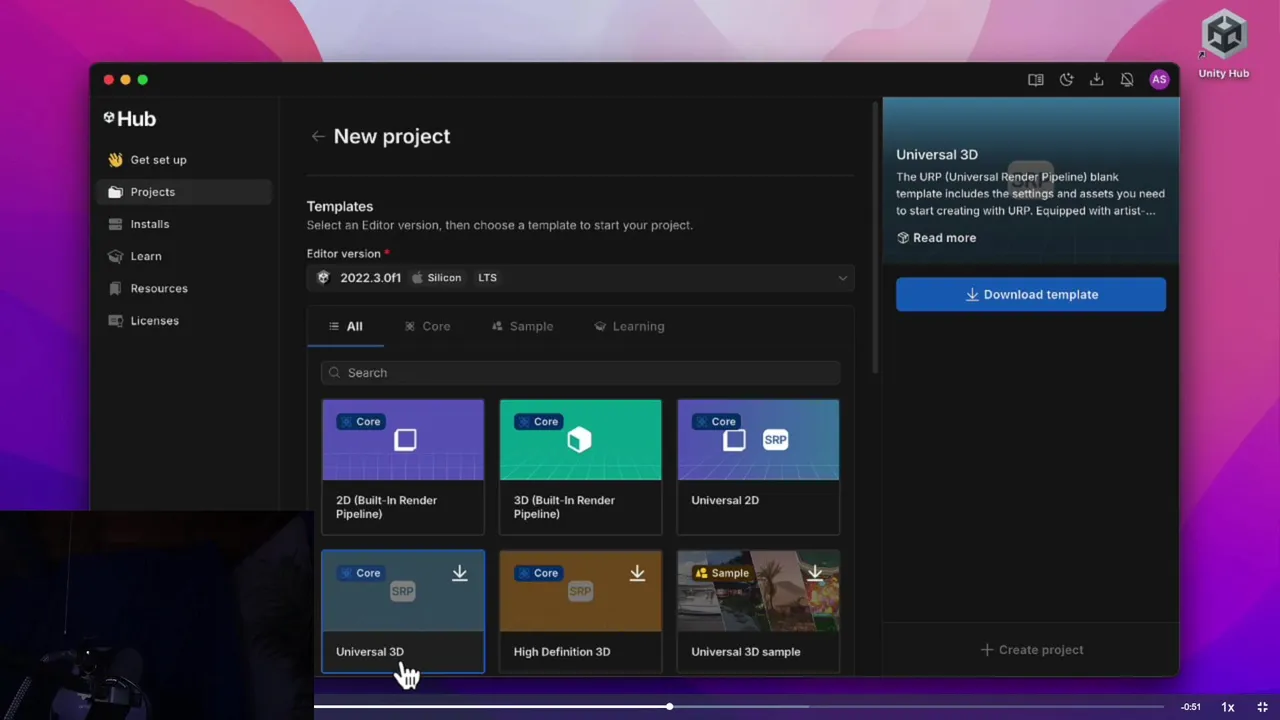
Task: Expand the Editor version dropdown
Action: [x=580, y=278]
